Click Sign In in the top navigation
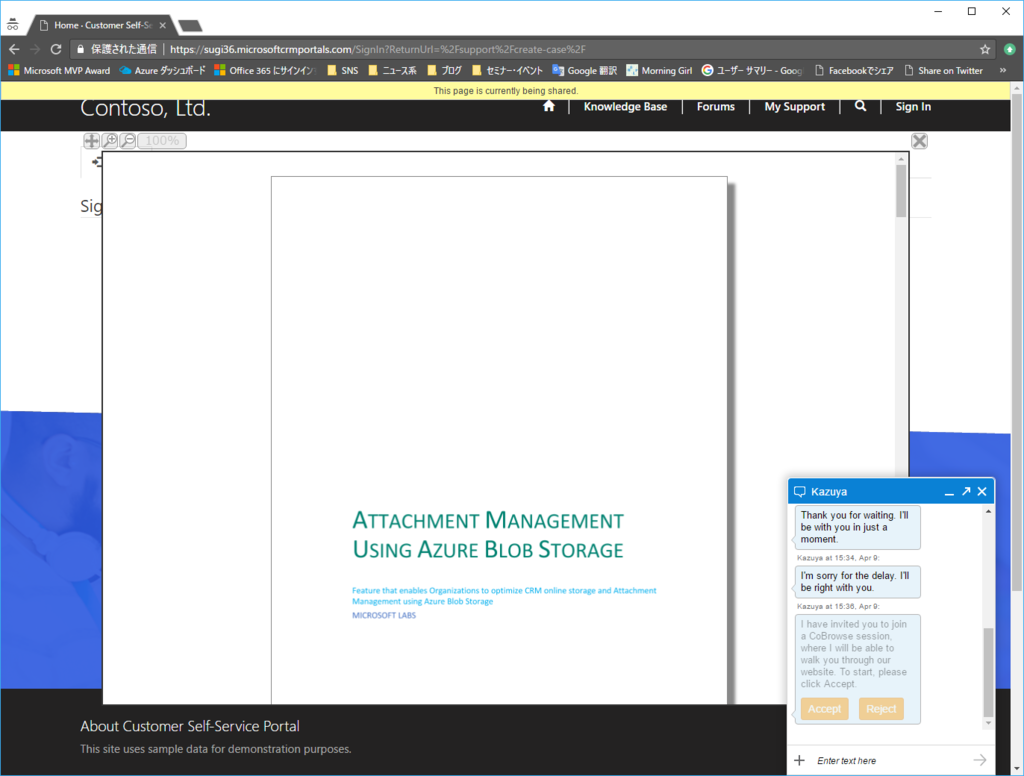The image size is (1024, 776). tap(913, 106)
